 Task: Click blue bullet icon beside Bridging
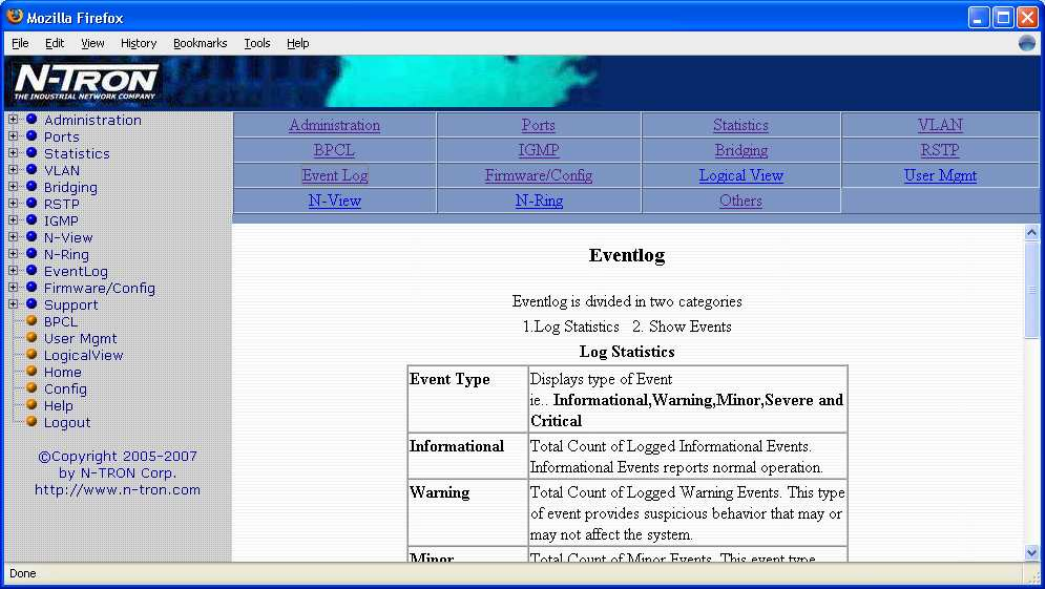coord(31,187)
